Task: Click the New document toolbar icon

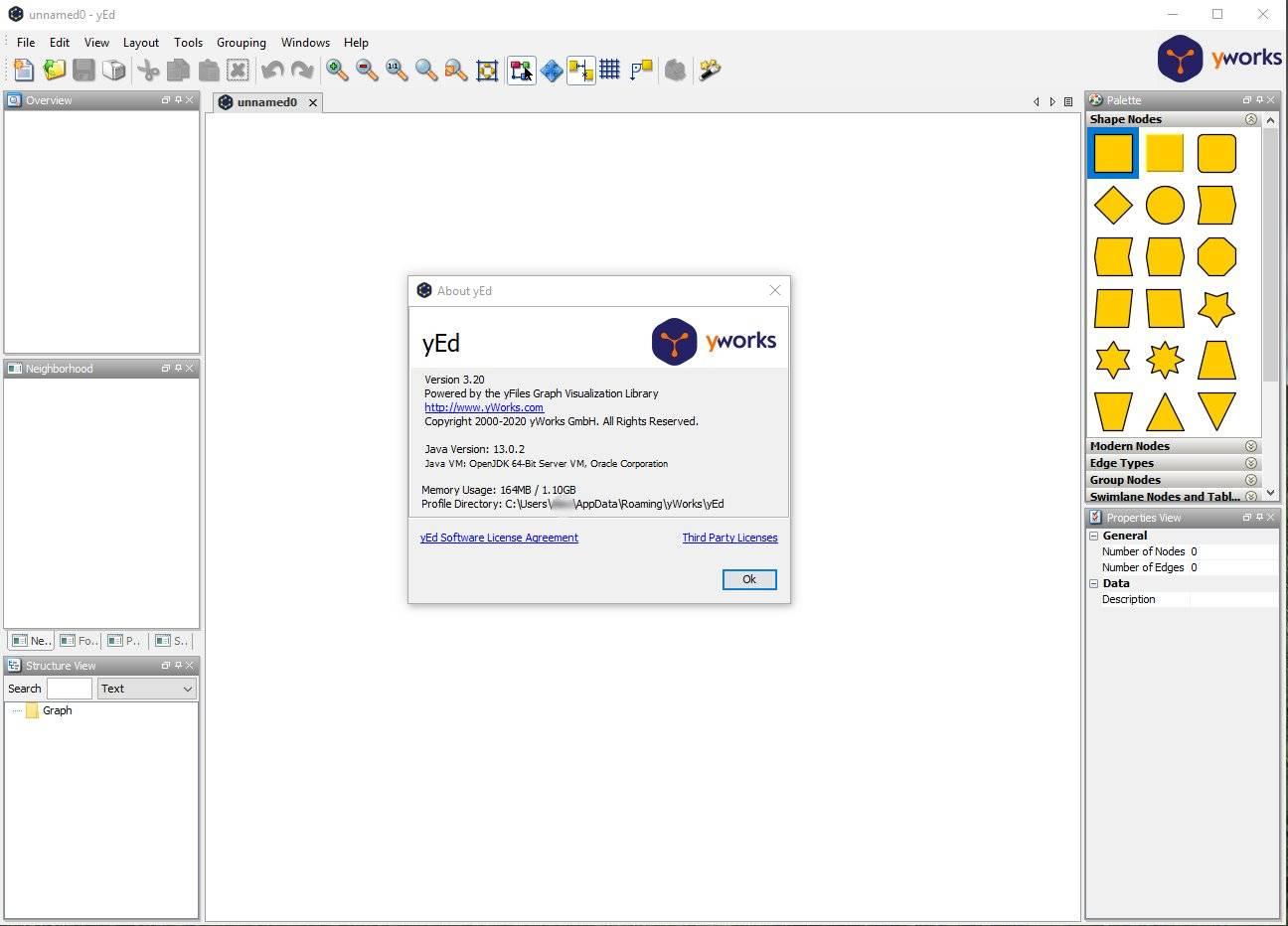Action: click(23, 70)
